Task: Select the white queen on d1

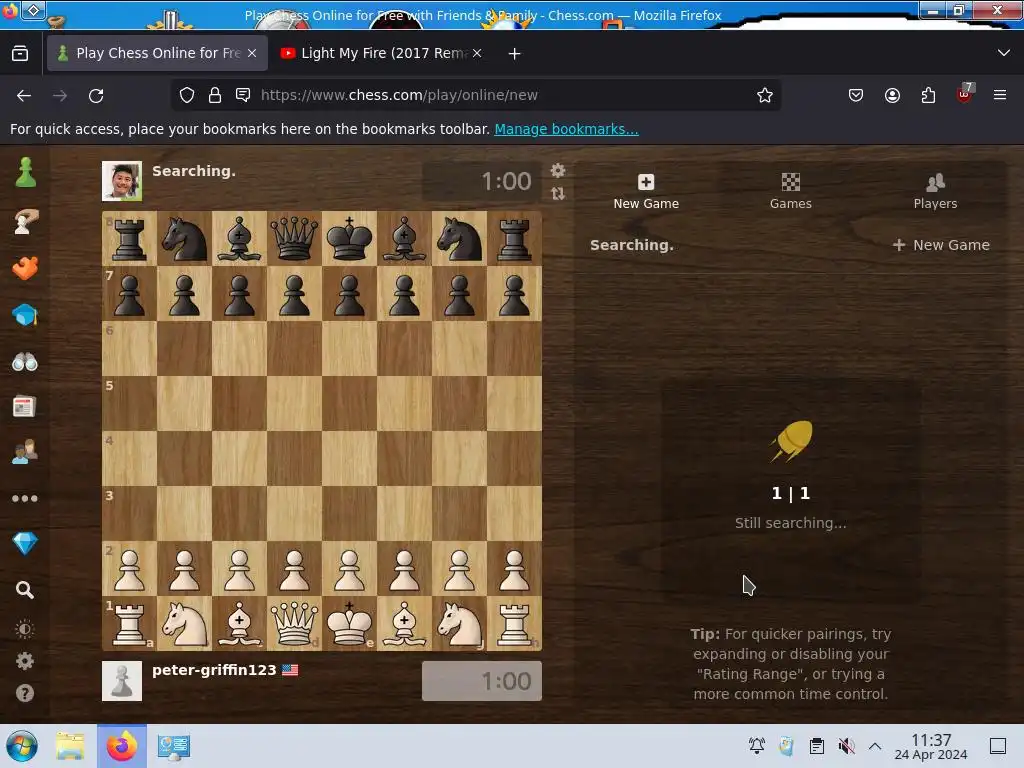Action: click(x=295, y=624)
